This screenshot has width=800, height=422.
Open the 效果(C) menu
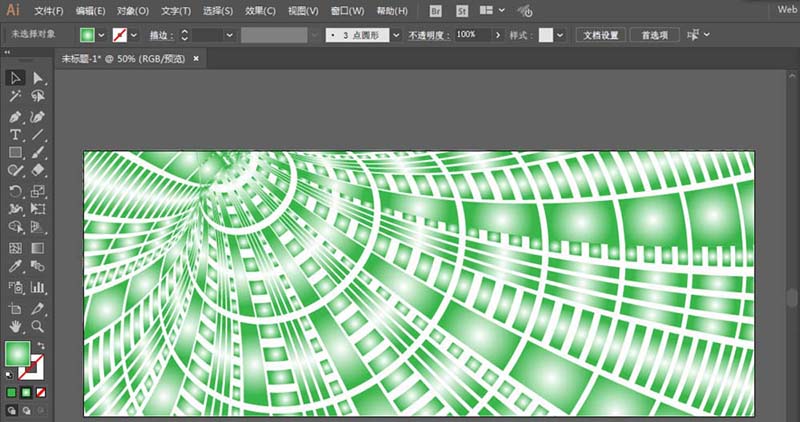coord(260,11)
